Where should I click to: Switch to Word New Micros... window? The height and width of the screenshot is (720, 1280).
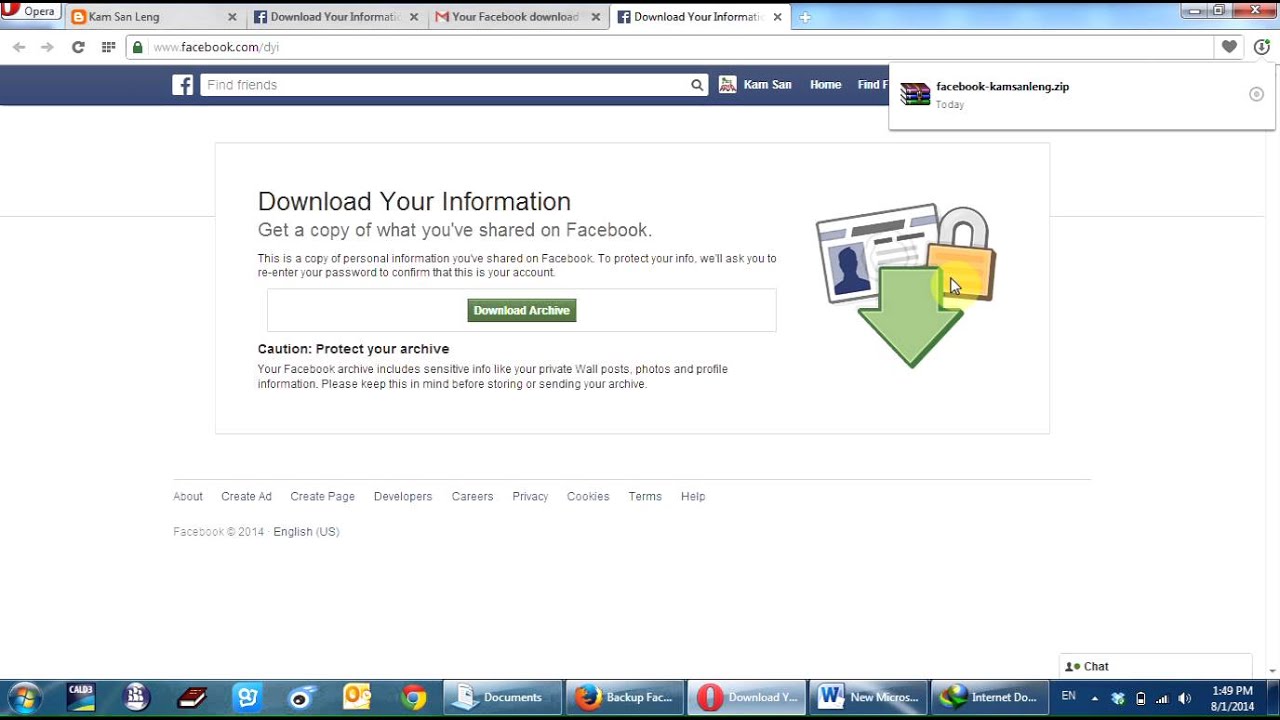[x=868, y=698]
